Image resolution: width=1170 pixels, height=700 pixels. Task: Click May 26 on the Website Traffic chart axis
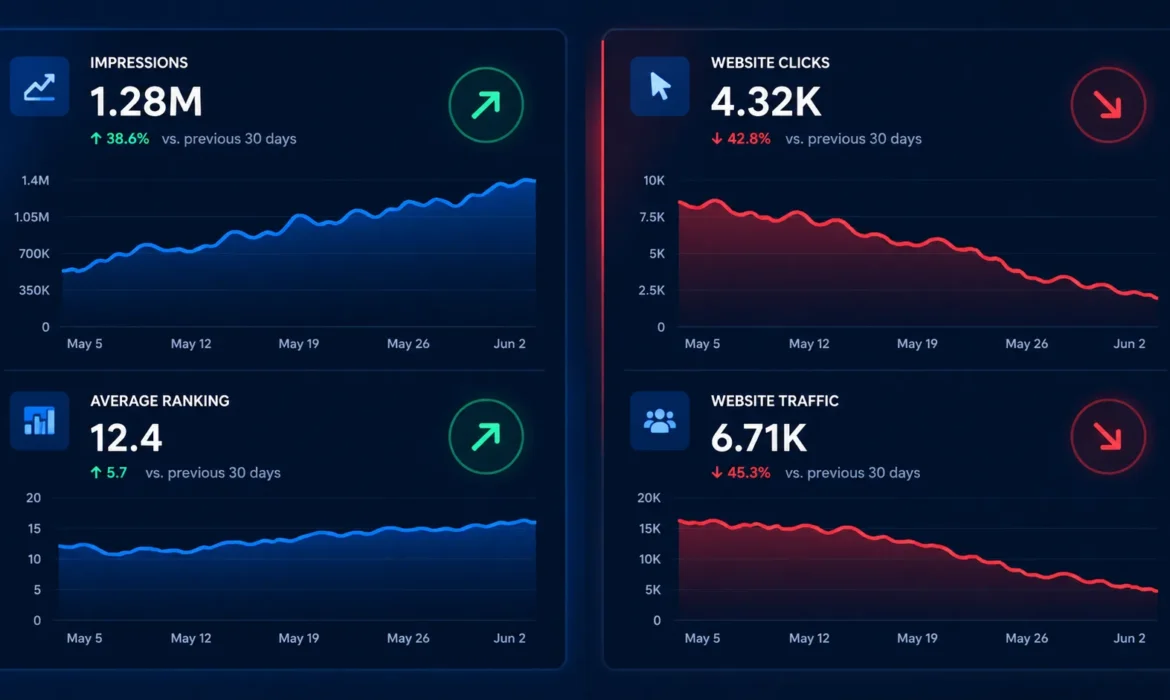point(1026,638)
